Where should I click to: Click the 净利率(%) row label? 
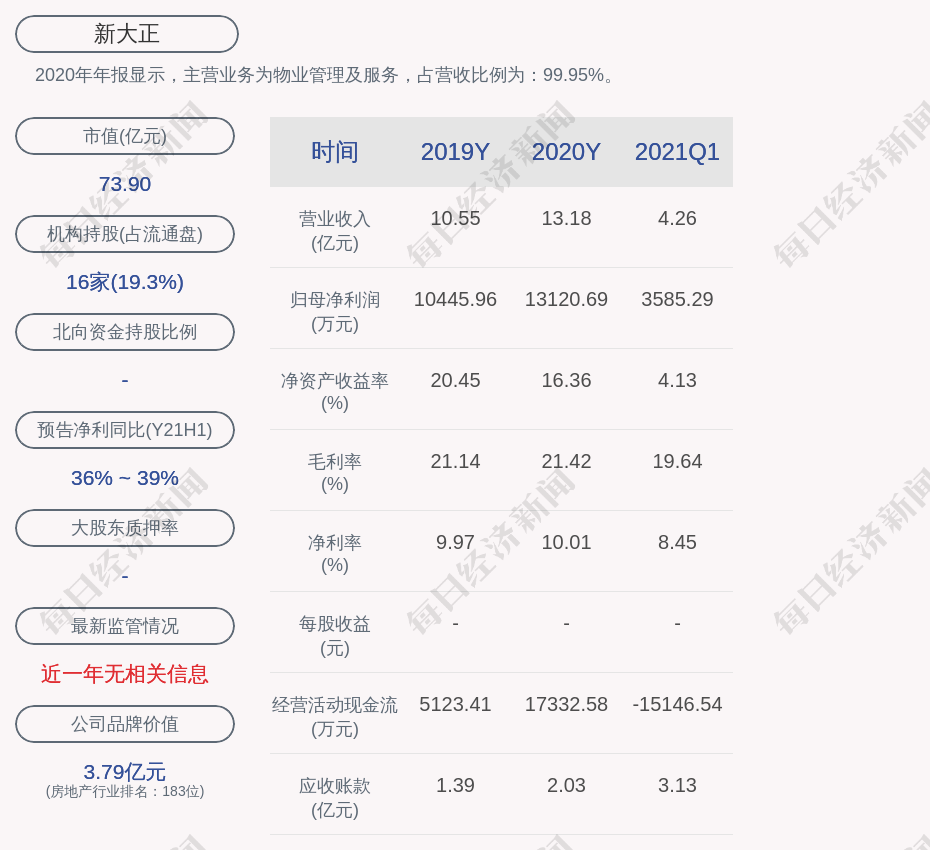point(335,553)
